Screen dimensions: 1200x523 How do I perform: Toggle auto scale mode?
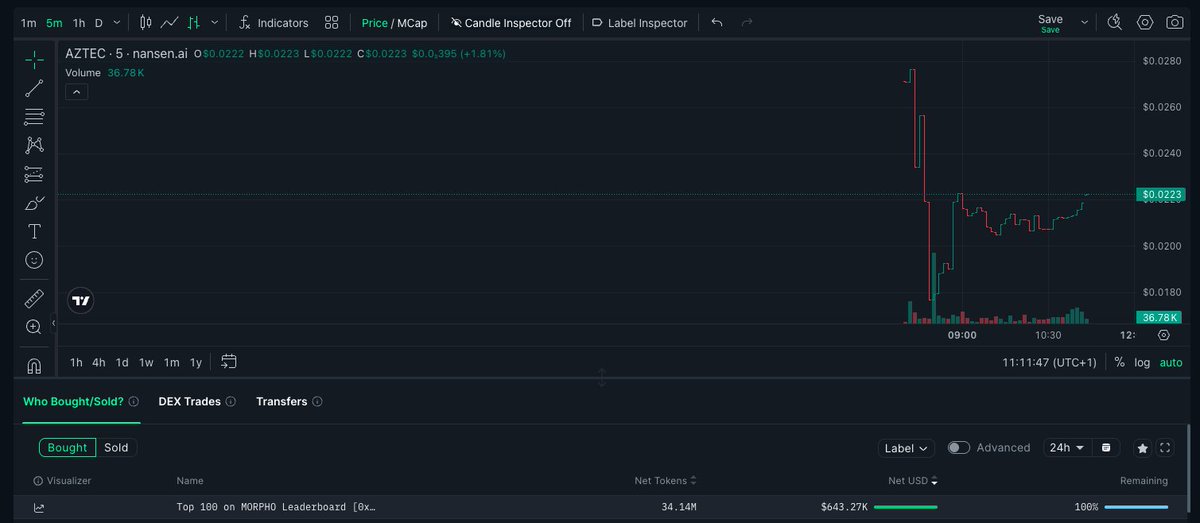click(x=1171, y=363)
